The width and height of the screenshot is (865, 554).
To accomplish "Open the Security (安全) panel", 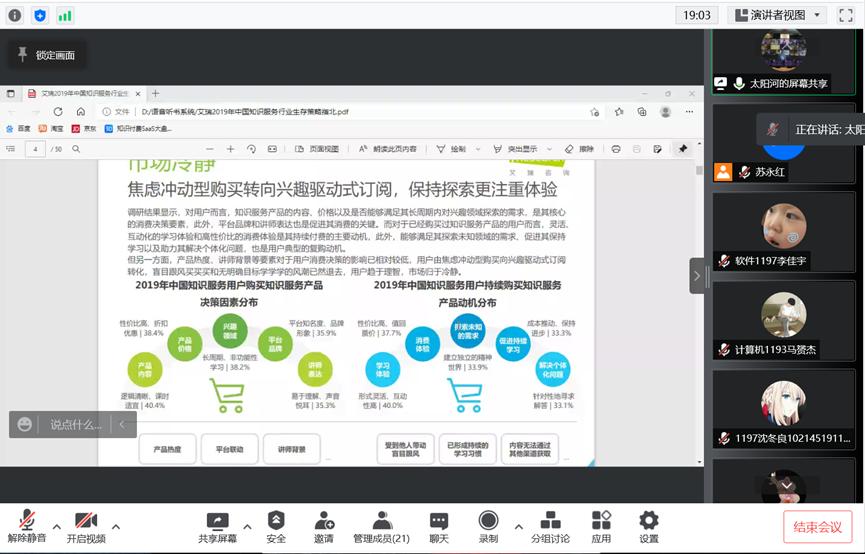I will pos(276,527).
